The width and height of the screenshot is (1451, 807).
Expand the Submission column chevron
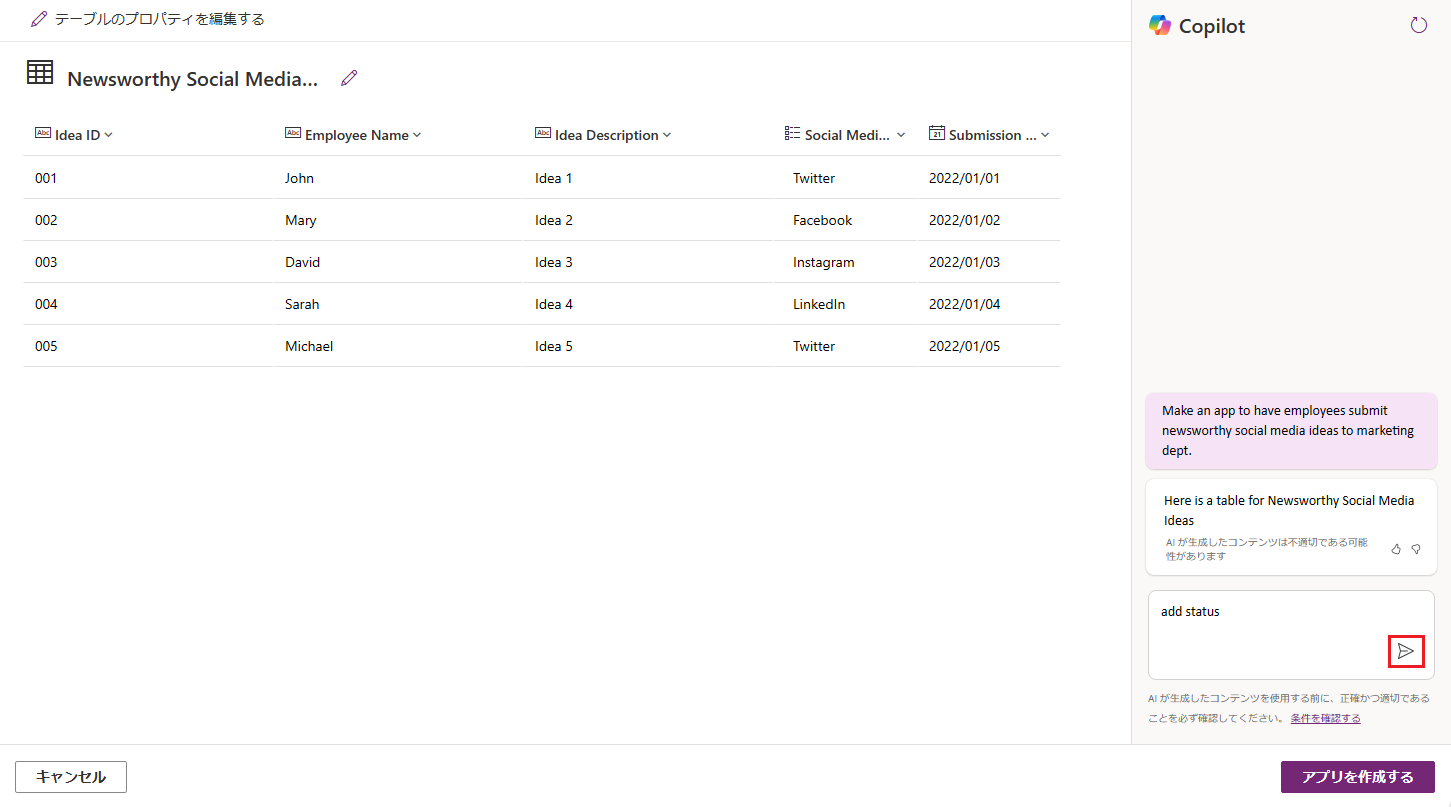[1045, 135]
